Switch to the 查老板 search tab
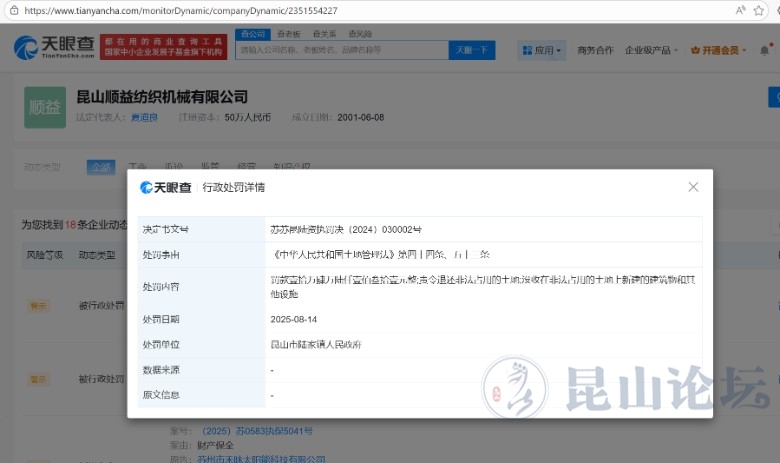The height and width of the screenshot is (463, 780). click(288, 34)
